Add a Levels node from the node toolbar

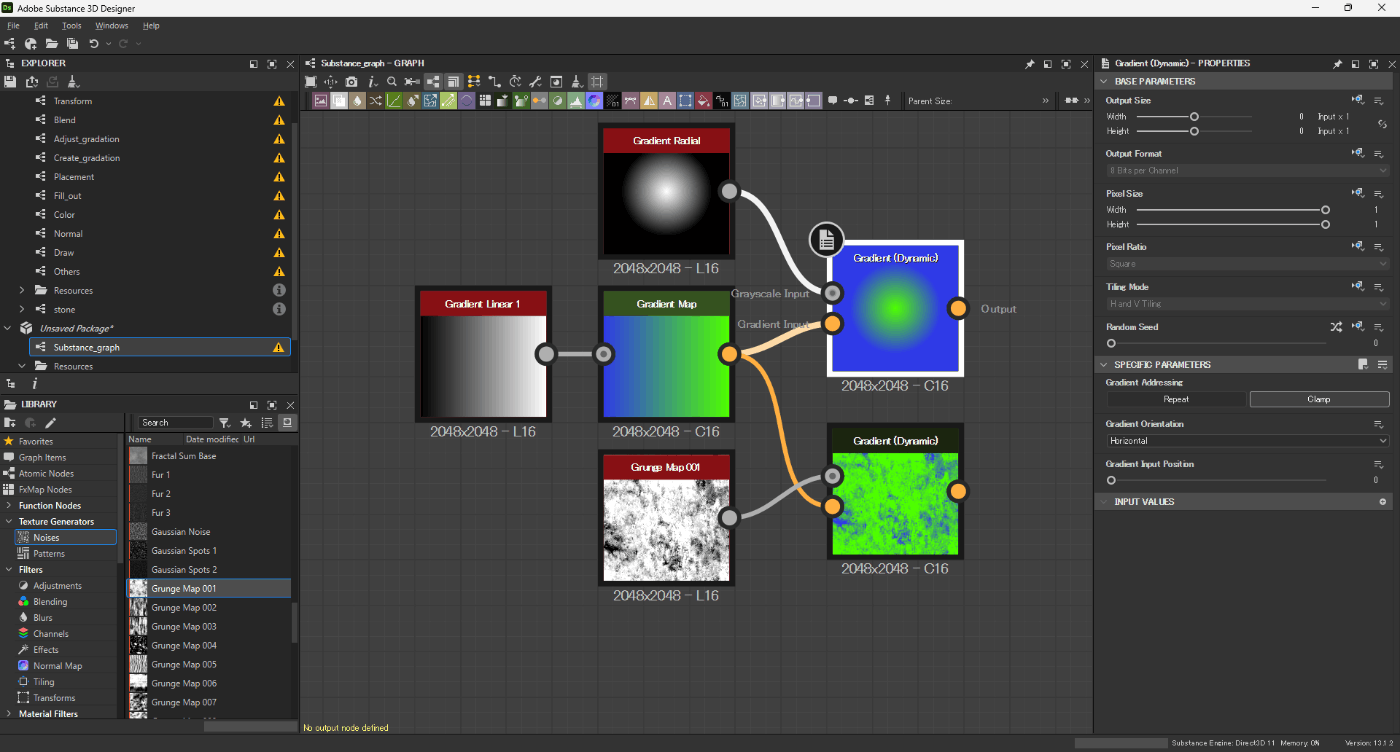pos(577,101)
